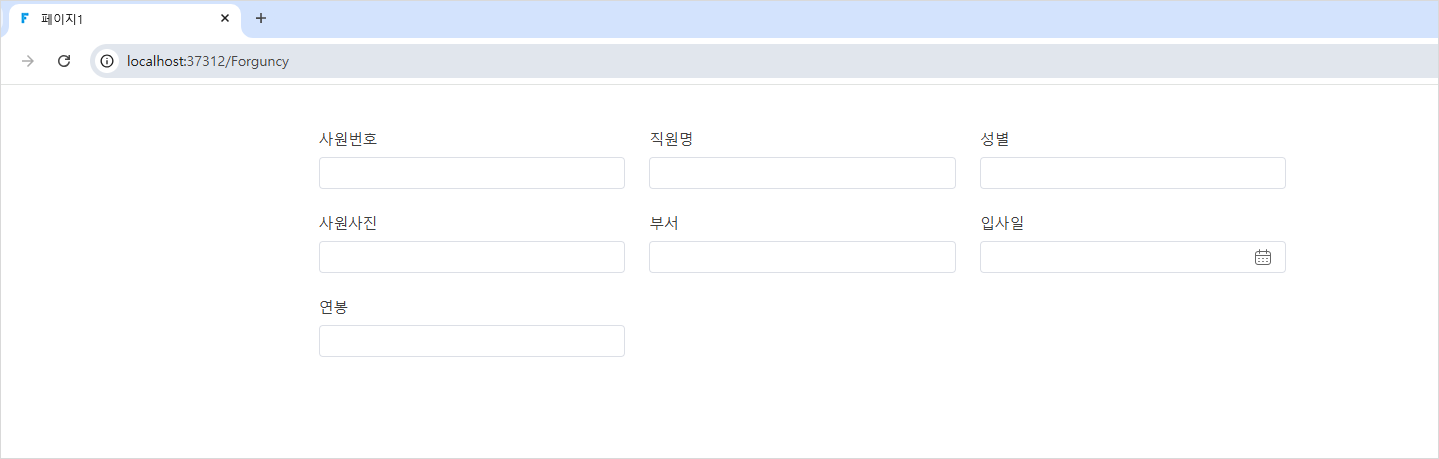The width and height of the screenshot is (1439, 459).
Task: Focus the 연봉 input field
Action: [x=472, y=341]
